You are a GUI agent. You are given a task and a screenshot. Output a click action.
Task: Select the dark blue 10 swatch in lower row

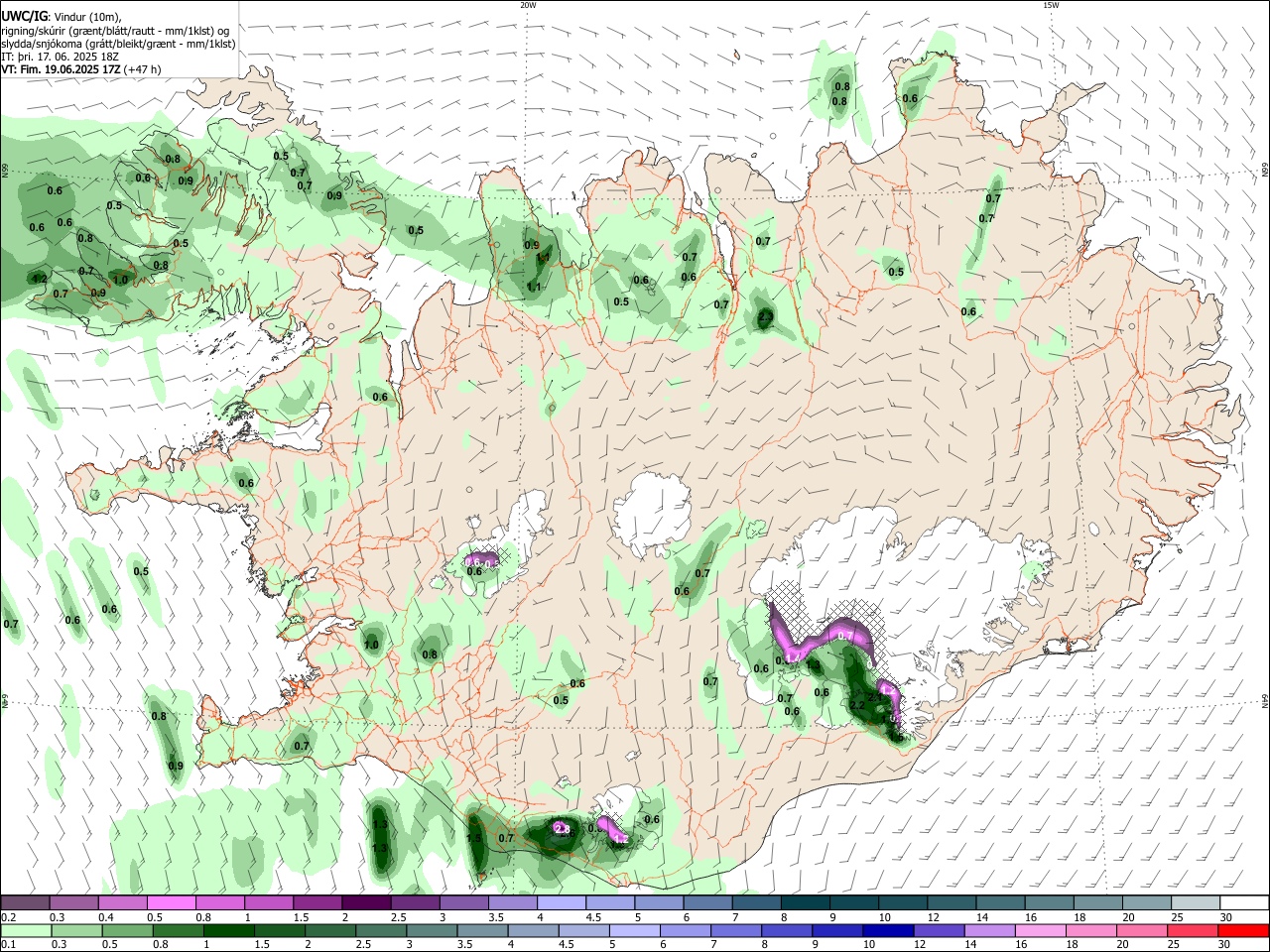tap(887, 931)
